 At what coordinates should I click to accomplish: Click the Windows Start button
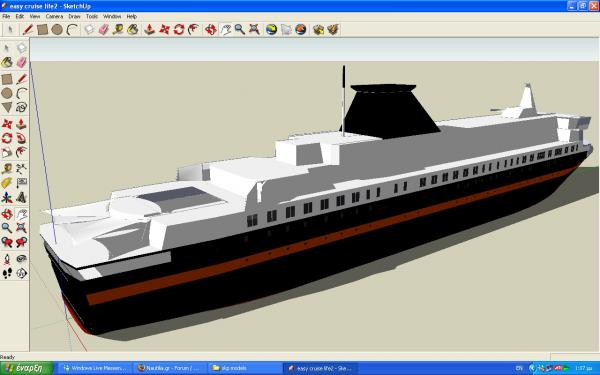(27, 368)
